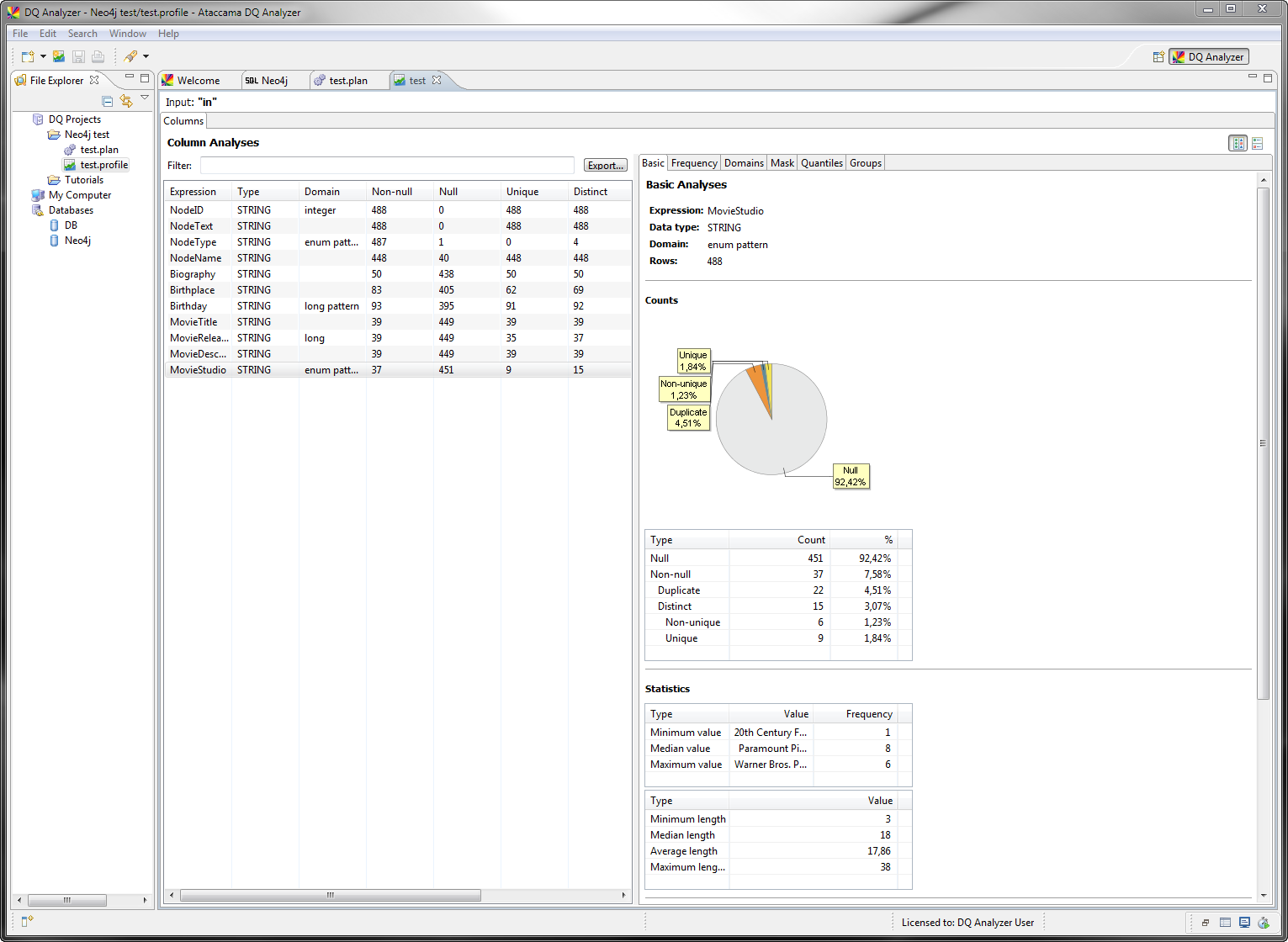Select the Mask analysis tab
This screenshot has width=1288, height=942.
782,163
